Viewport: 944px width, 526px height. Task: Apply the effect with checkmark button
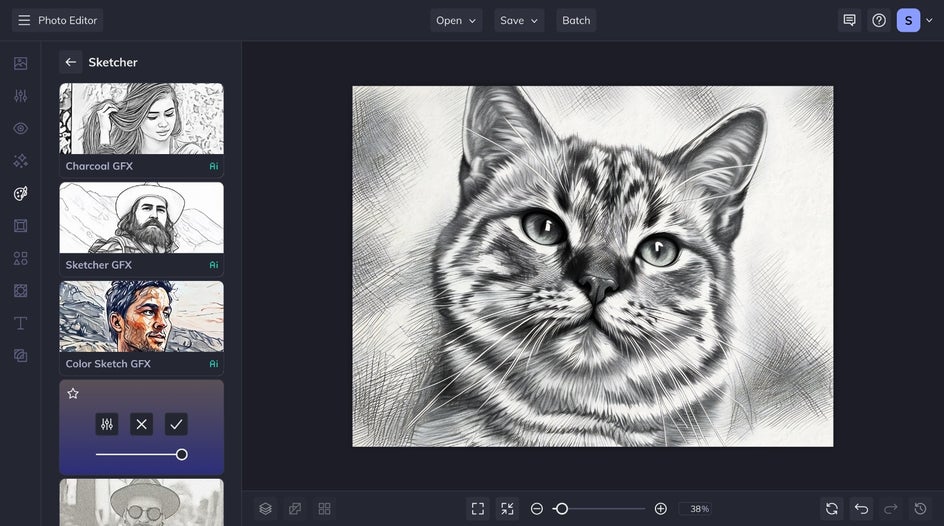pyautogui.click(x=176, y=424)
